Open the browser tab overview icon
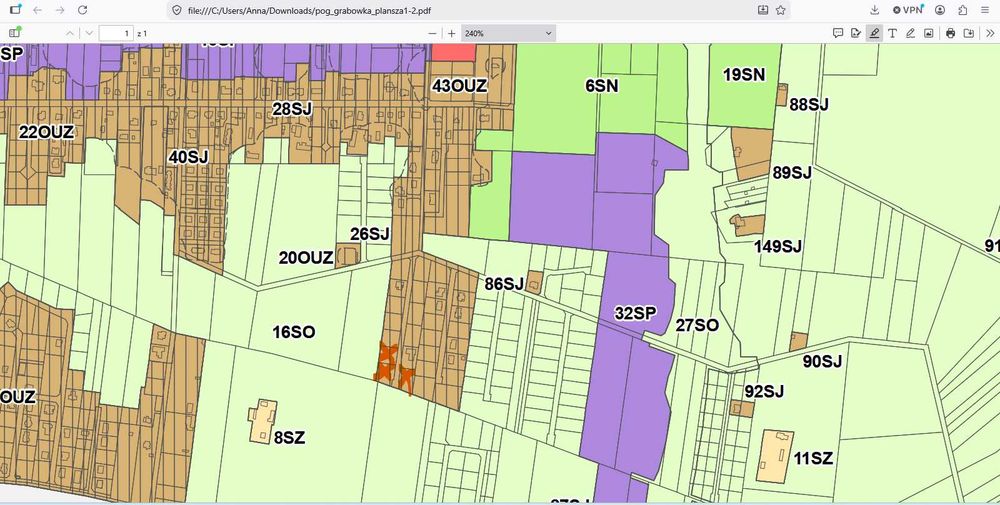1000x505 pixels. pos(17,10)
